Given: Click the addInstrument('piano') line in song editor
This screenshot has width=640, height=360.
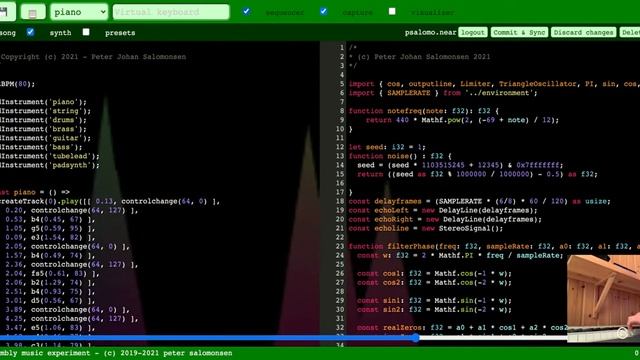Looking at the screenshot, I should 43,102.
